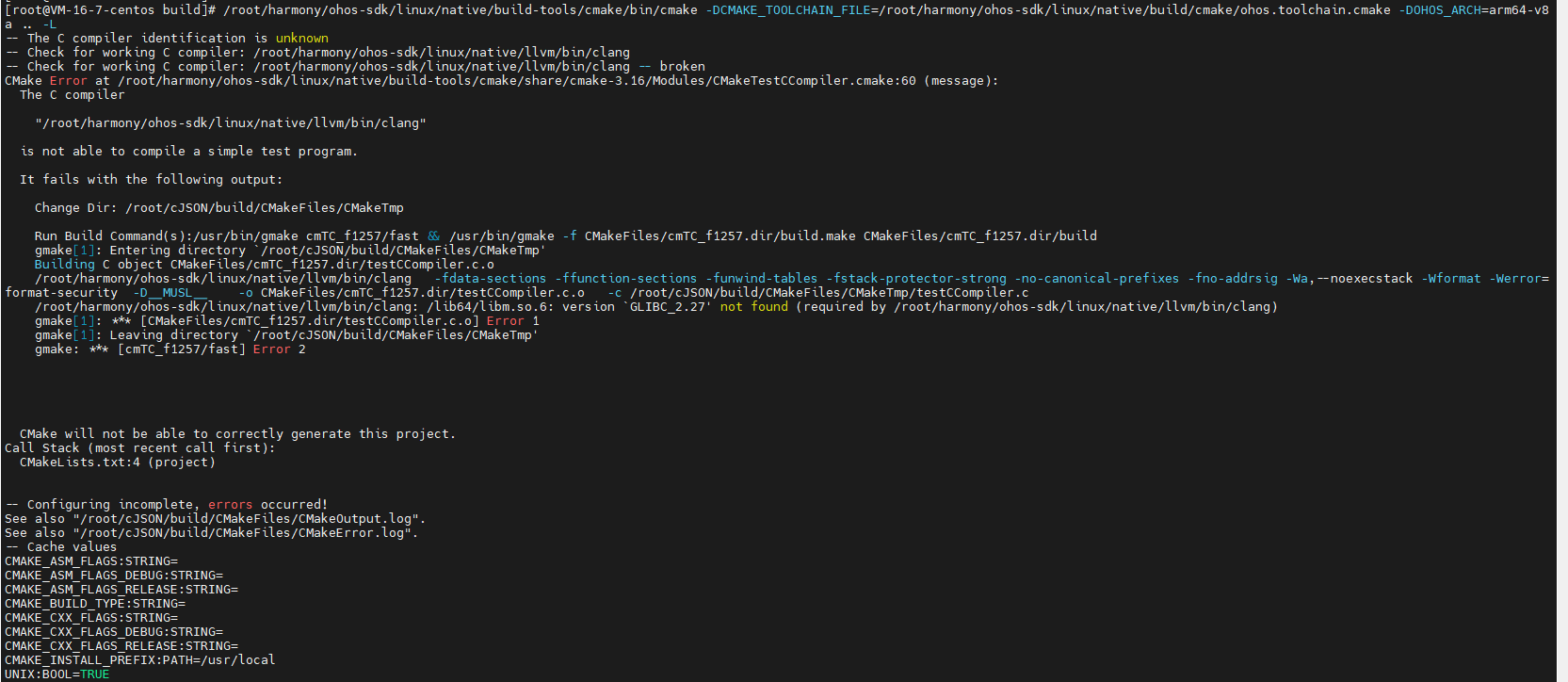Click the line ending with '-- broken'

pyautogui.click(x=355, y=67)
